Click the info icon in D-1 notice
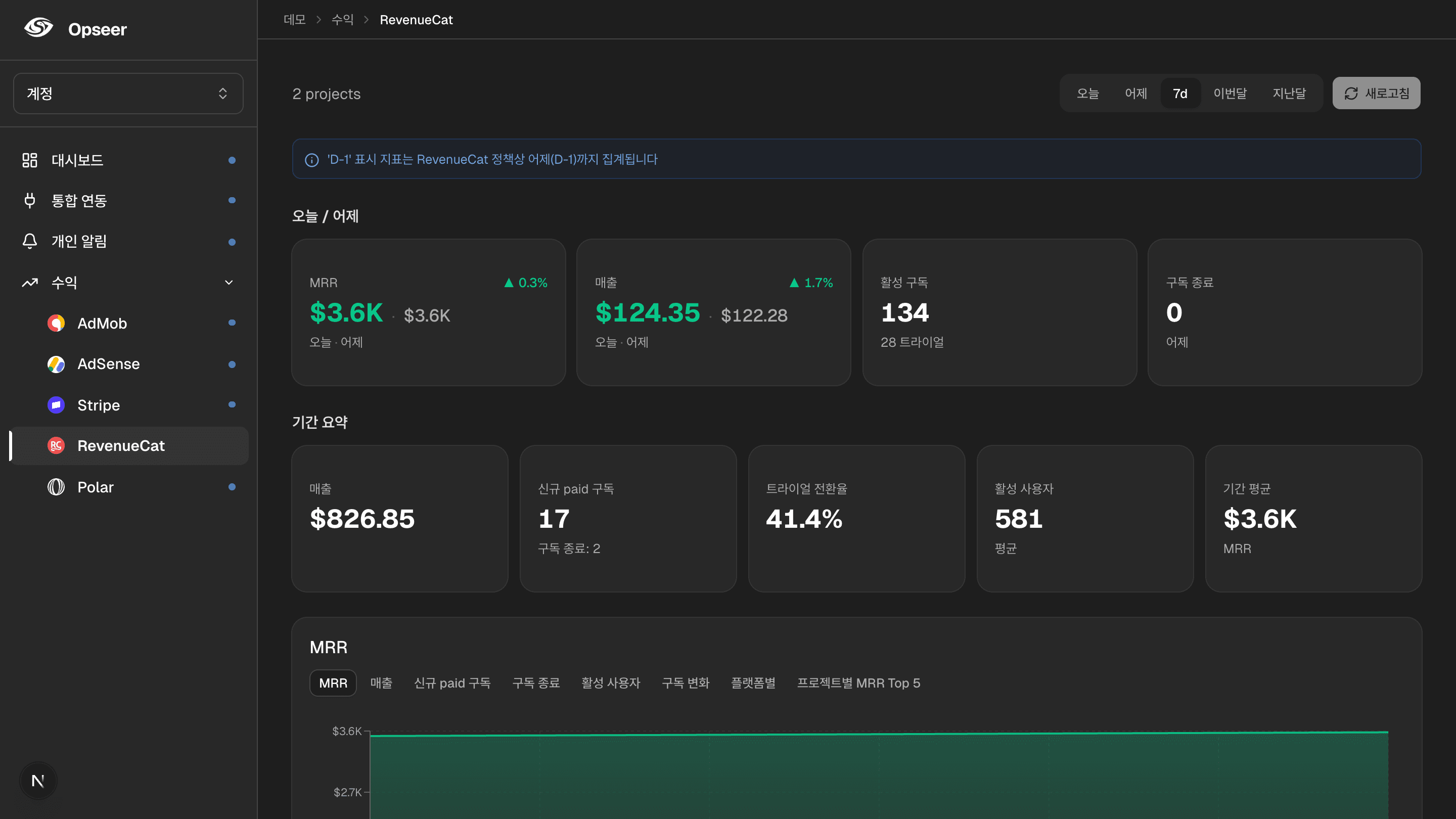 311,160
